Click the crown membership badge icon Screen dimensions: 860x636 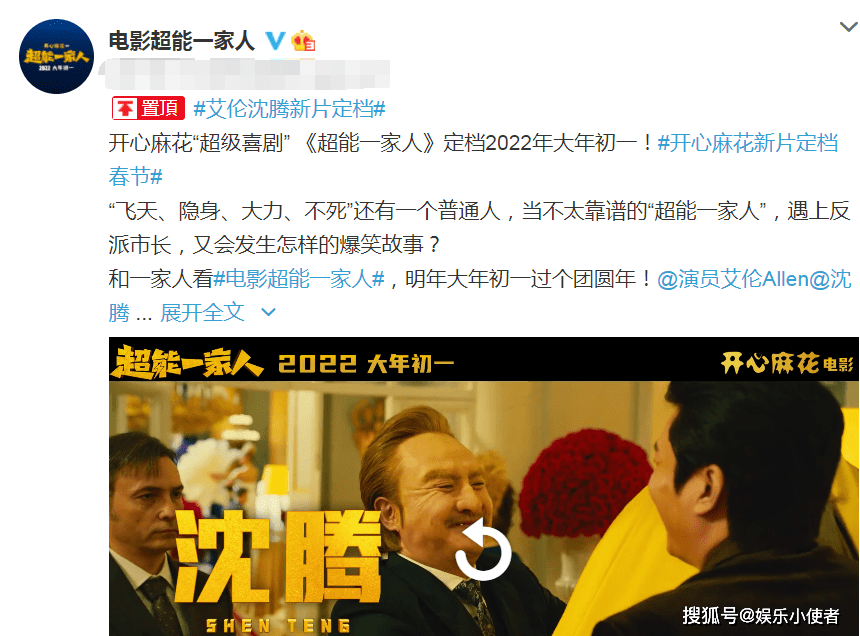click(303, 41)
